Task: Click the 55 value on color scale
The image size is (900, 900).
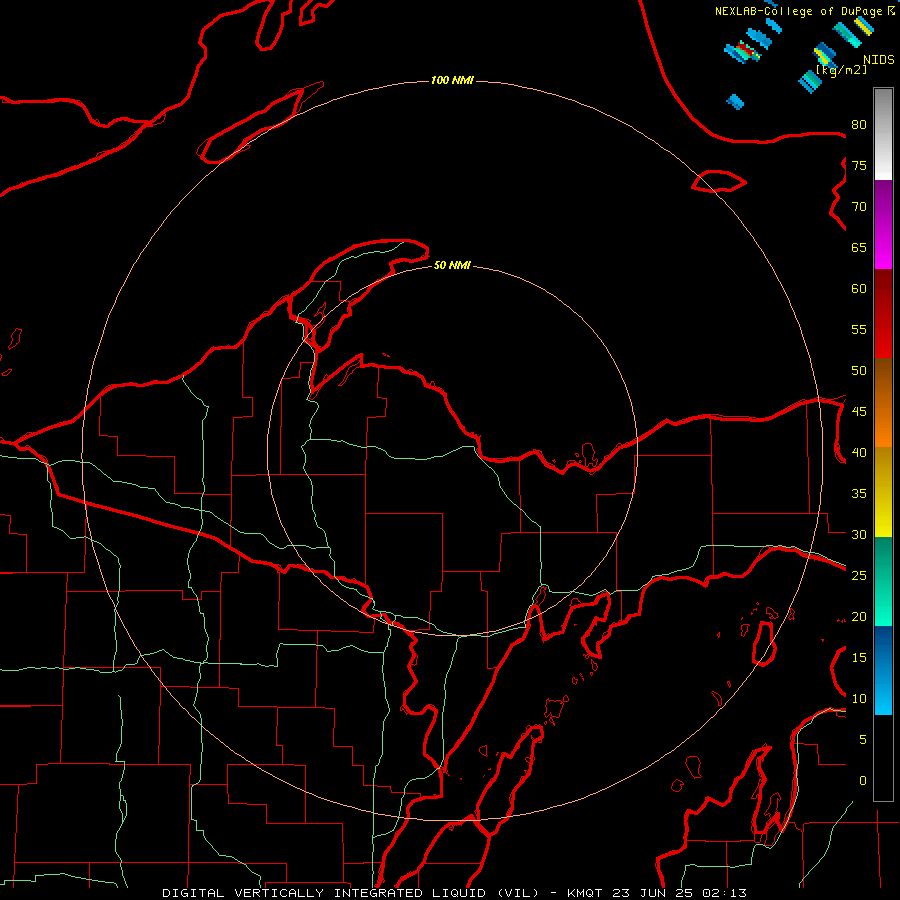Action: click(x=859, y=329)
